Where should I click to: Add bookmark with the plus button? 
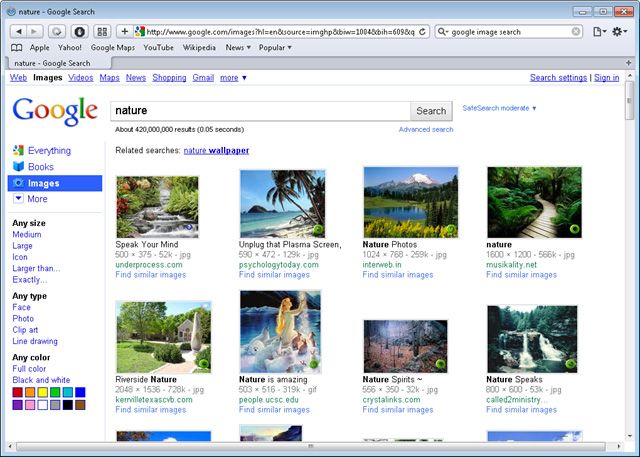[x=124, y=31]
